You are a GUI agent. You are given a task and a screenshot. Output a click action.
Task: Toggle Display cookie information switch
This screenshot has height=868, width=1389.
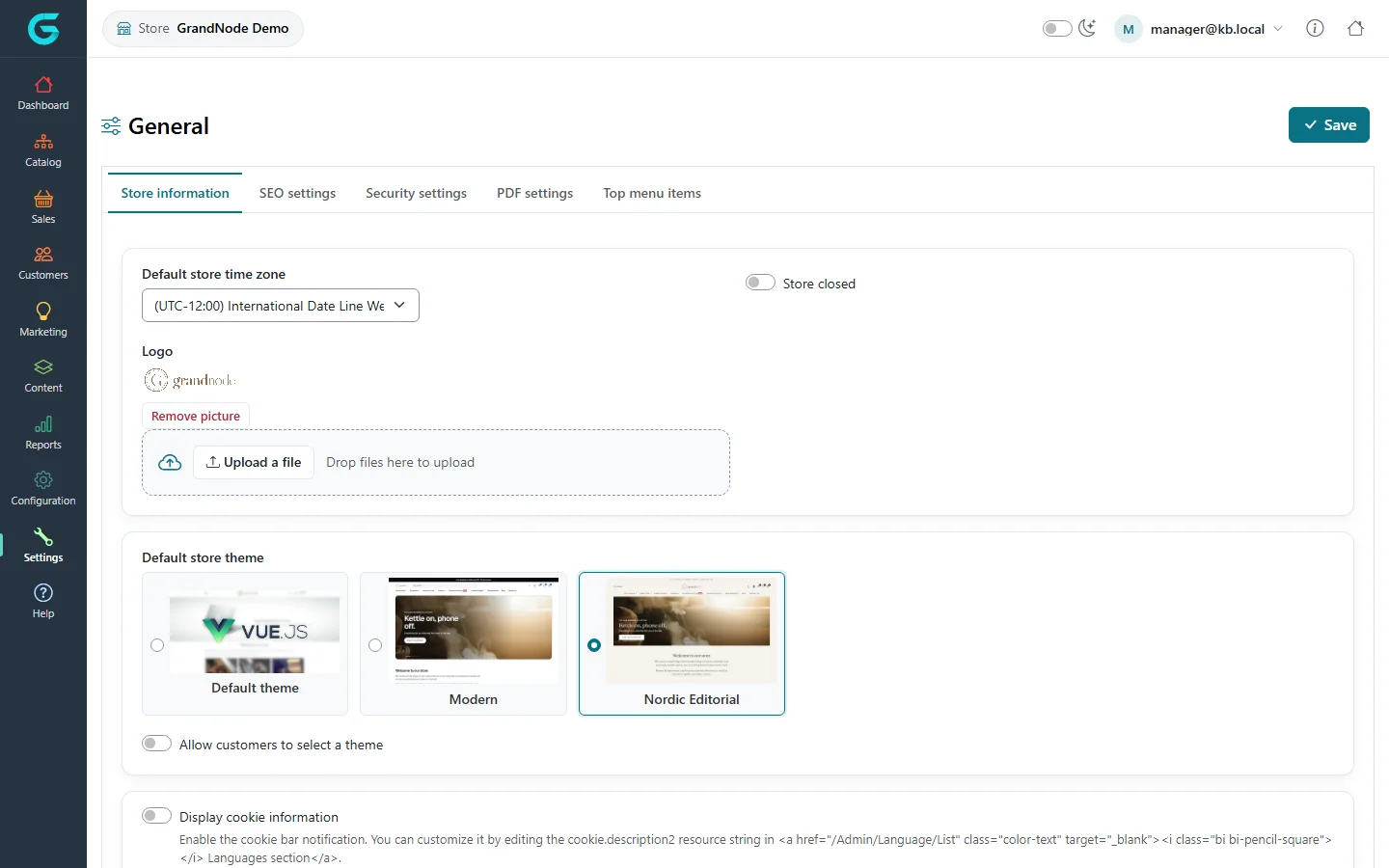[156, 816]
